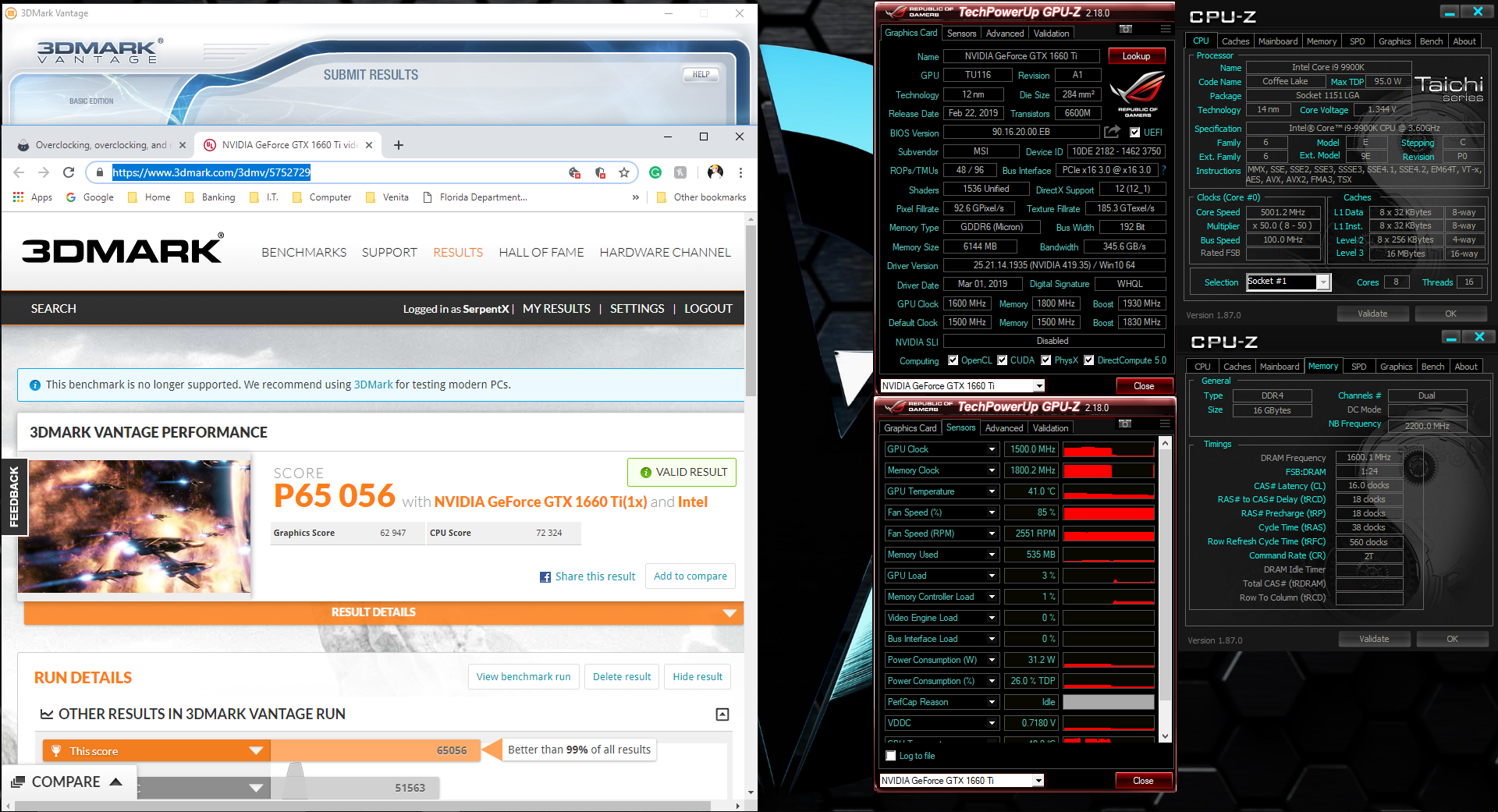
Task: Reload the 3dmark.com page
Action: (69, 172)
